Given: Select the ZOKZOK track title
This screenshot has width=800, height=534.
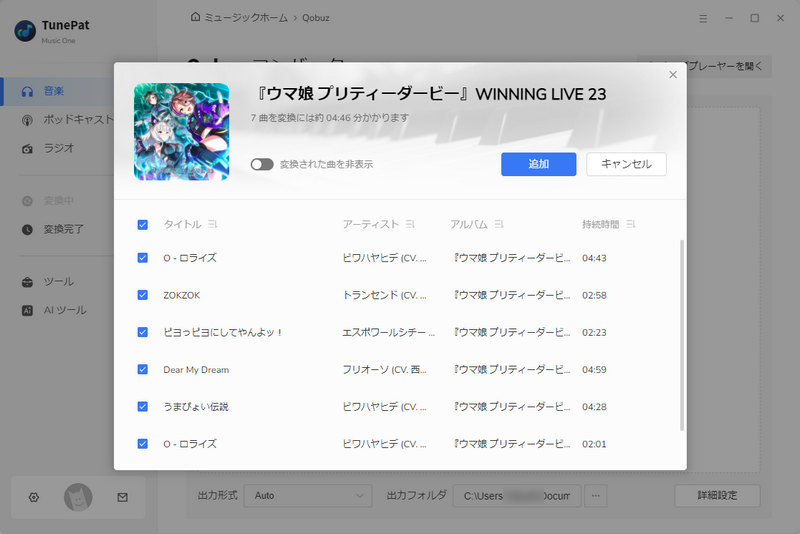Looking at the screenshot, I should click(x=182, y=295).
